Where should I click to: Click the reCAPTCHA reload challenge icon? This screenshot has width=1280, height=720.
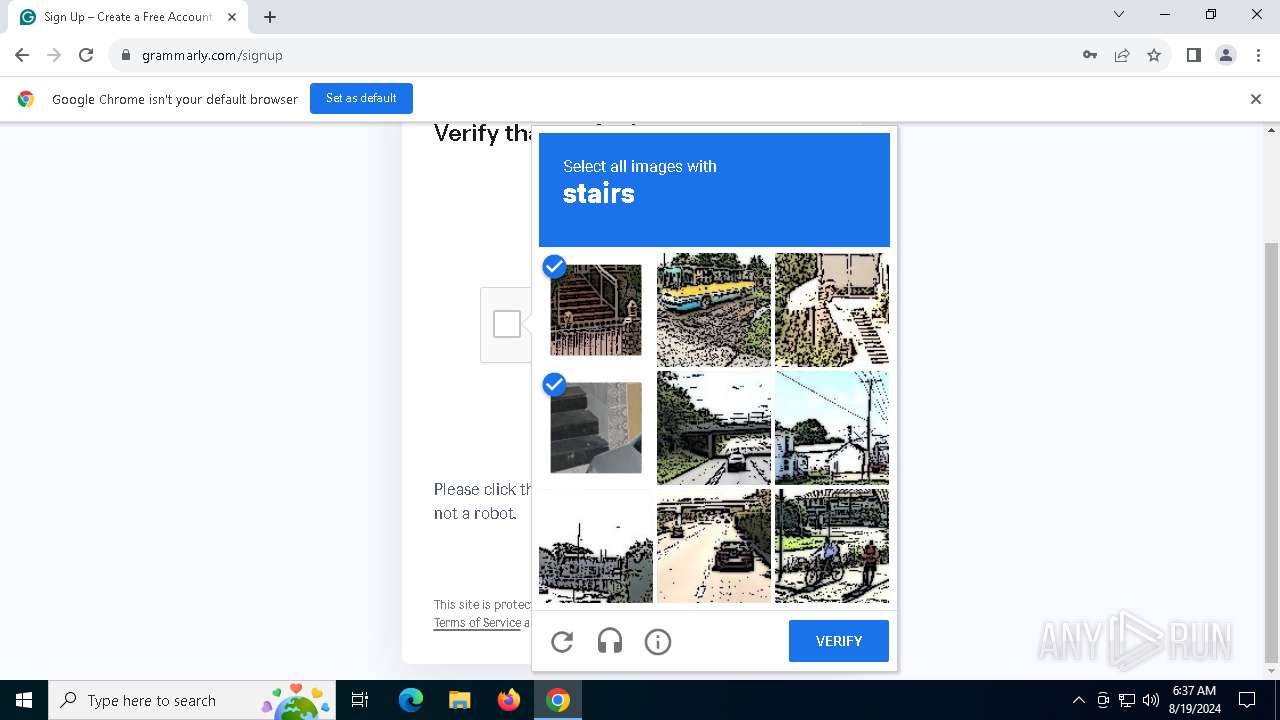(562, 642)
